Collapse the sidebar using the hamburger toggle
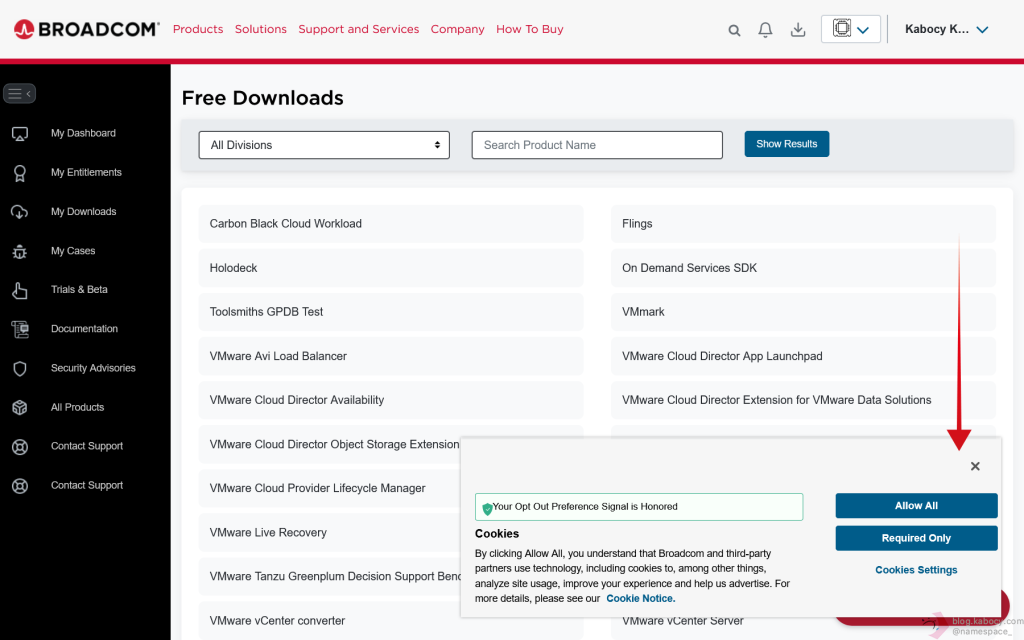 (19, 94)
